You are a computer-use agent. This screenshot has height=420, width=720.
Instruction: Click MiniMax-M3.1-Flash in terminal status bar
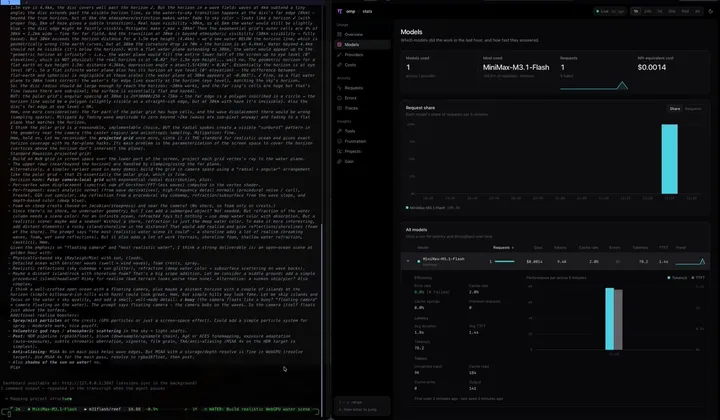[54, 409]
